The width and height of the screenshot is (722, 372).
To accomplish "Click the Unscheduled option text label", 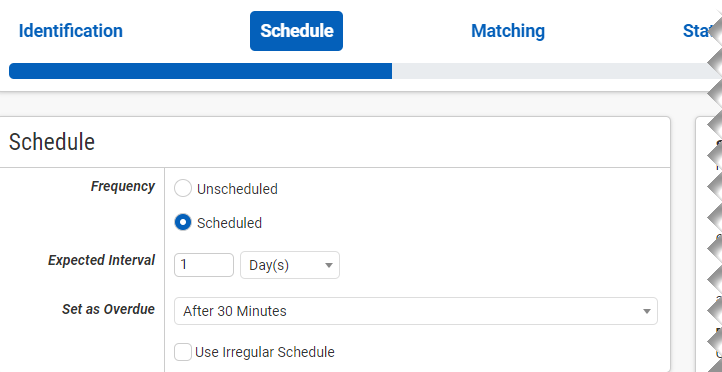I will click(x=237, y=189).
